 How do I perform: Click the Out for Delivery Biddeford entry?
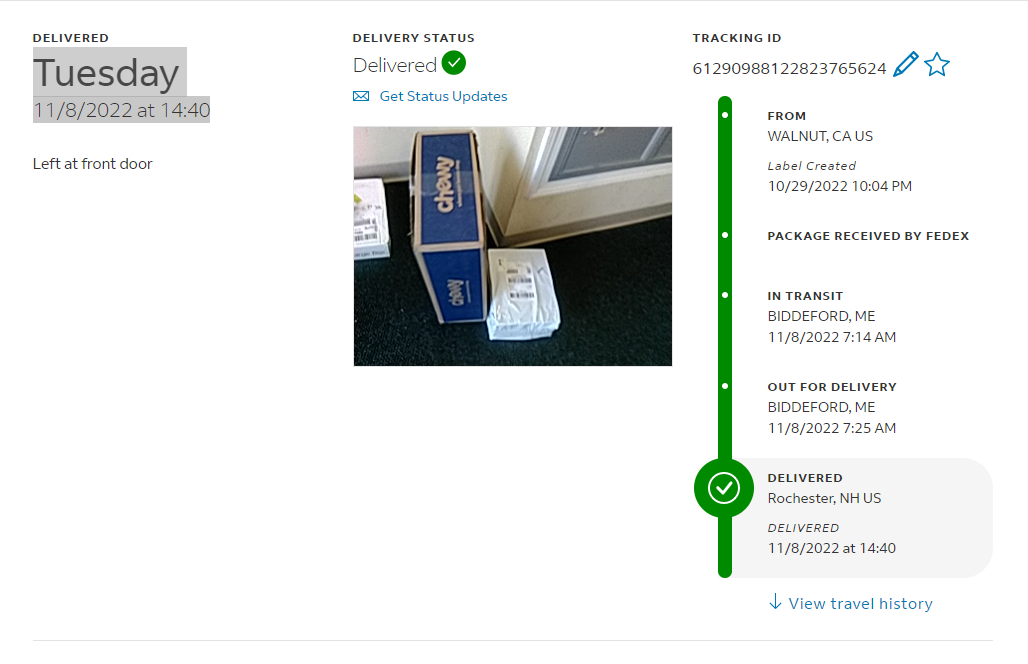coord(832,408)
